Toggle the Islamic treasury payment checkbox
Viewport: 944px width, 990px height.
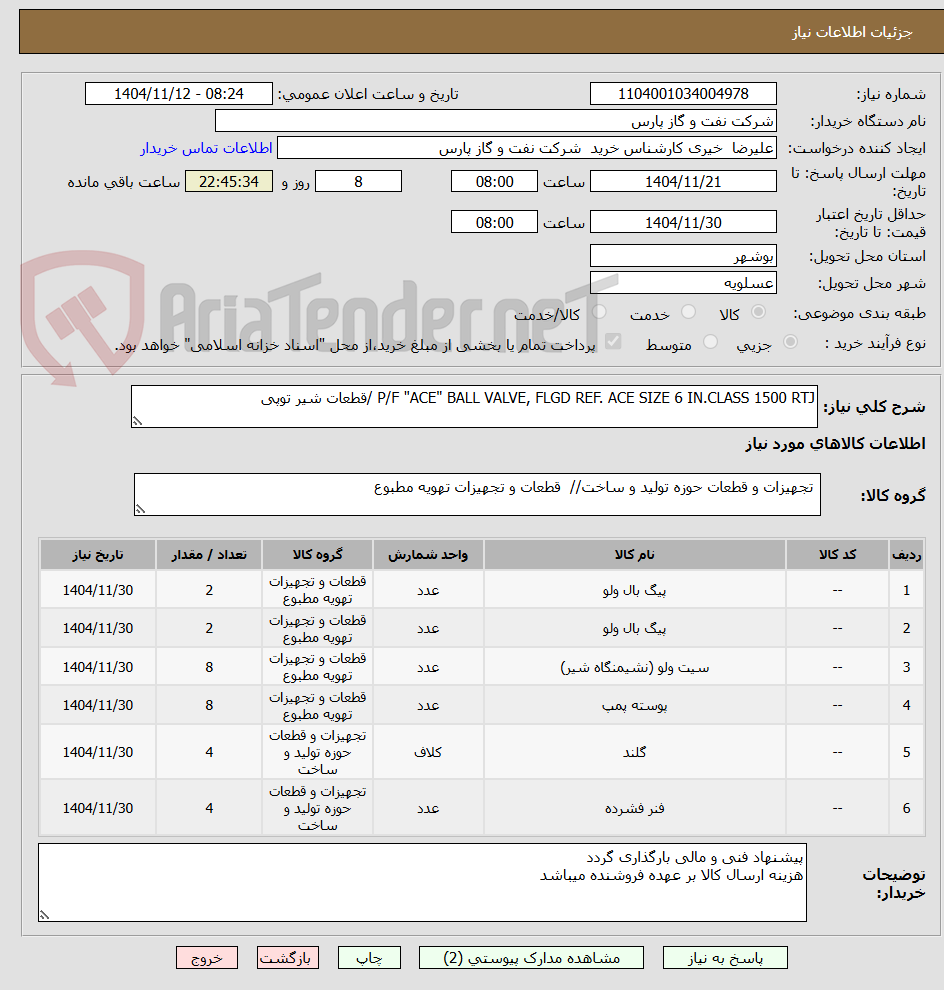[612, 342]
